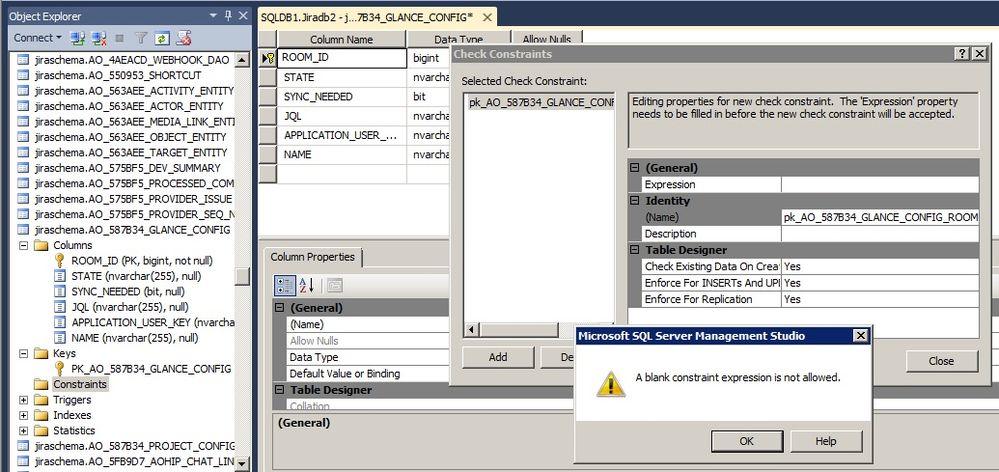999x472 pixels.
Task: Expand the Statistics folder node
Action: point(24,431)
